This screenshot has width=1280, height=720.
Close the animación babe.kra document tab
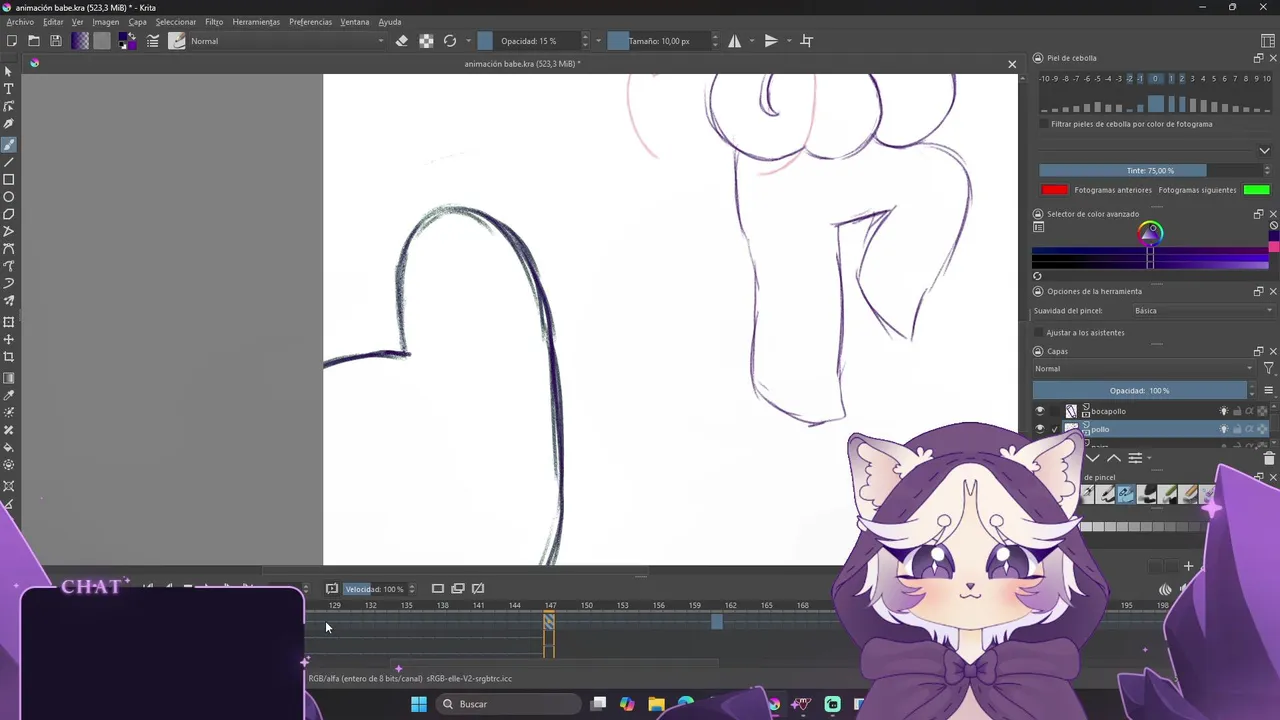[1012, 64]
